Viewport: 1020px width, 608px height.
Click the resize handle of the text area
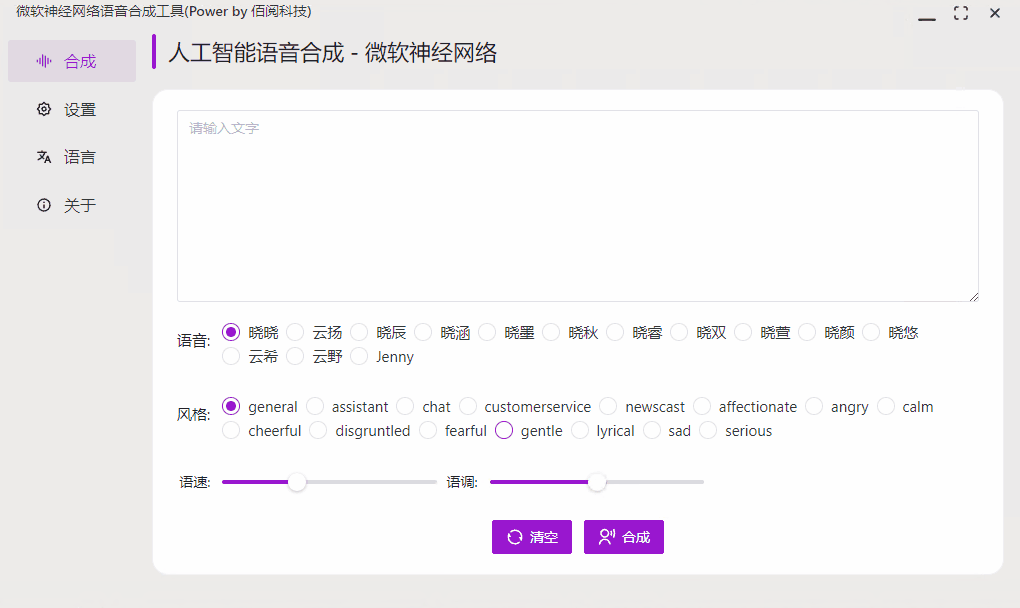(x=973, y=297)
